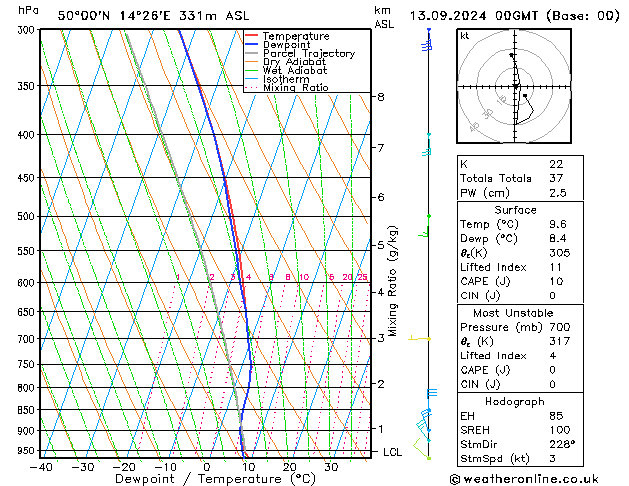629x486 pixels.
Task: Click the yellow wind barb at 700 hPa
Action: (x=419, y=339)
